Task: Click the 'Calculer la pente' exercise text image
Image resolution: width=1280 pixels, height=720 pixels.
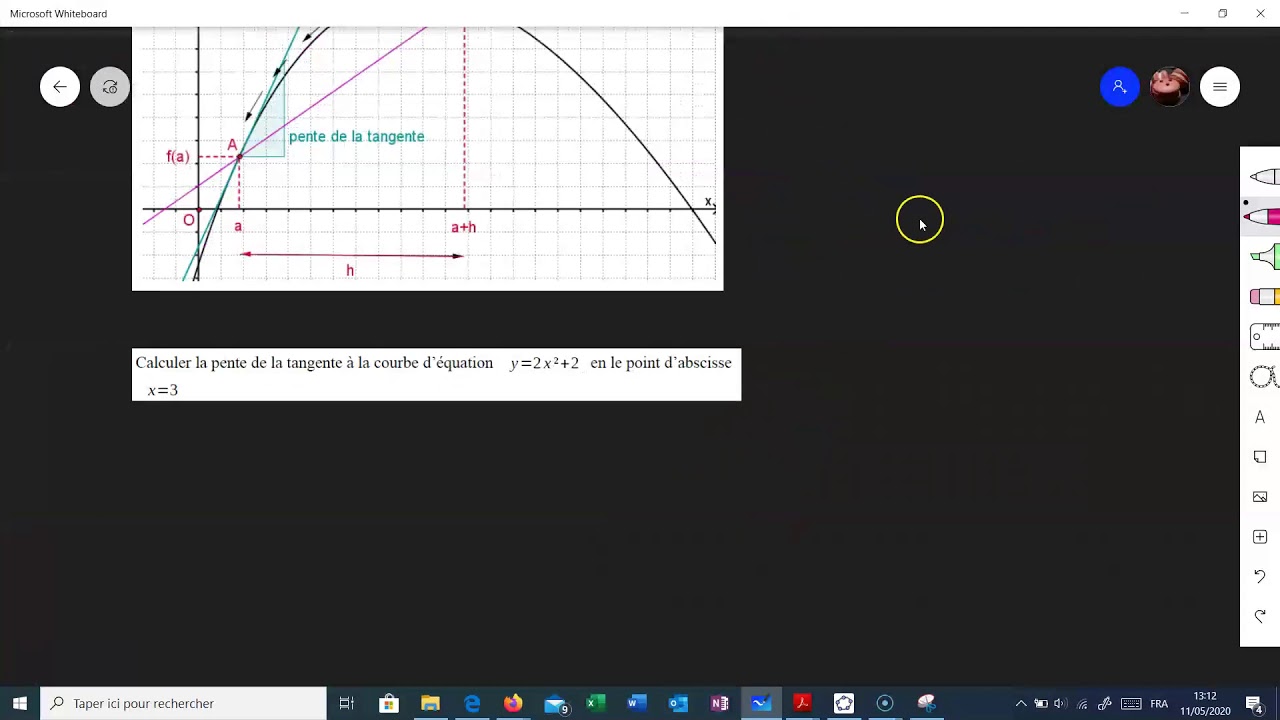Action: 436,375
